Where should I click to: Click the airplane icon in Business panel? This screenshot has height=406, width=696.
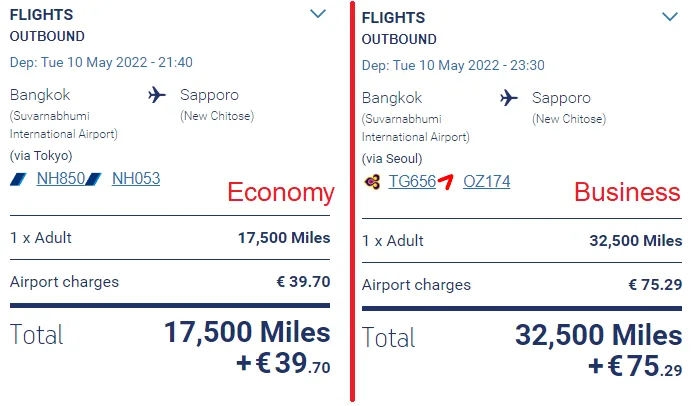[x=509, y=98]
